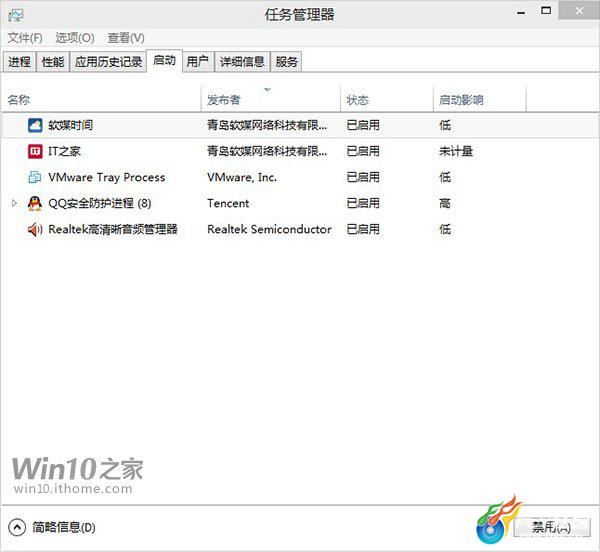Click 青岛软媒 publisher in 软媒时间 row

(267, 125)
